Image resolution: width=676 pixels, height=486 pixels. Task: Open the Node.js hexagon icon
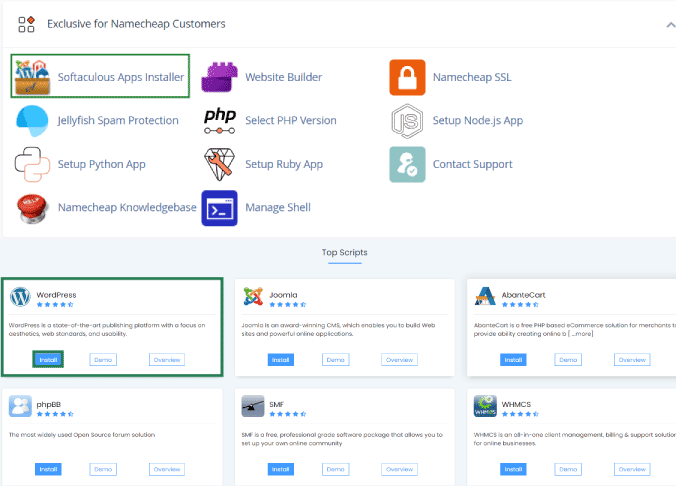pyautogui.click(x=407, y=121)
